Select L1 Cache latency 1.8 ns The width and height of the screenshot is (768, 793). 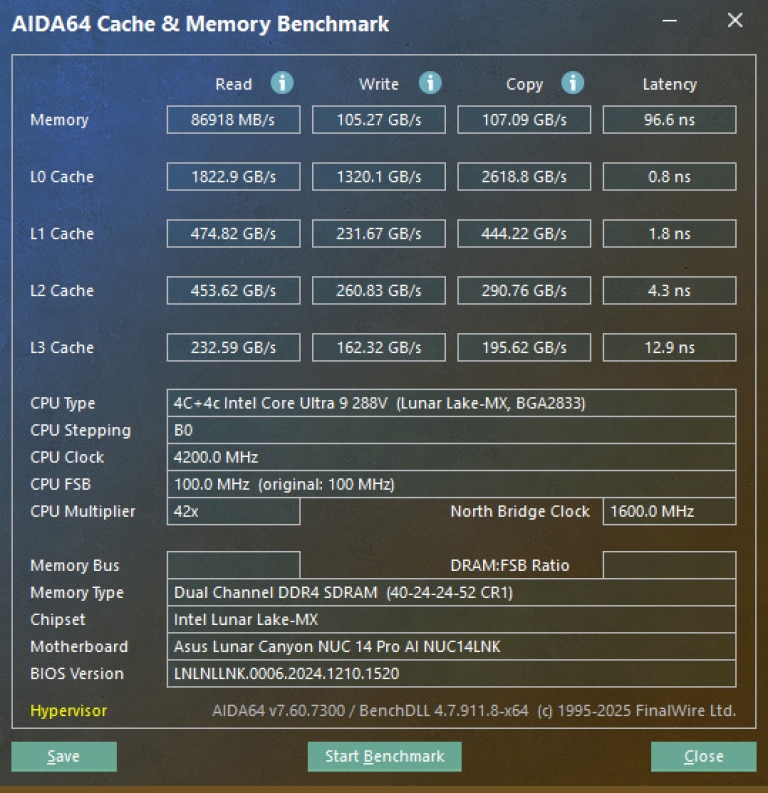click(669, 234)
